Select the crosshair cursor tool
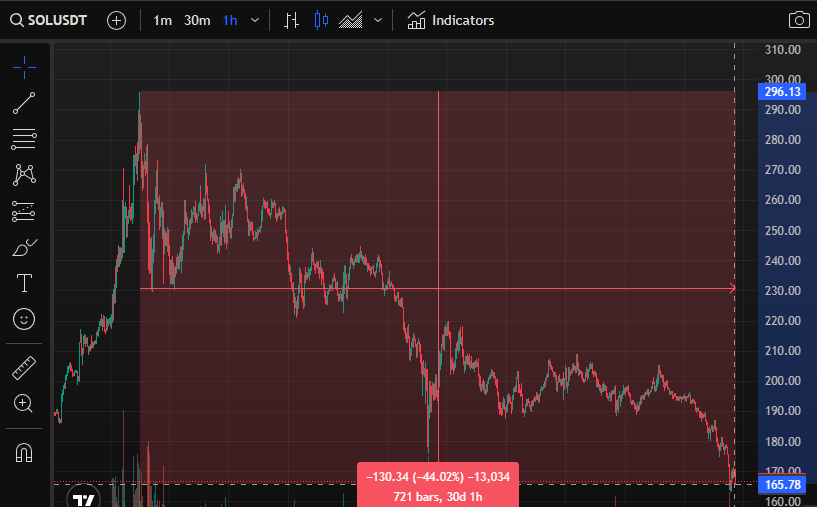The width and height of the screenshot is (817, 507). point(24,67)
